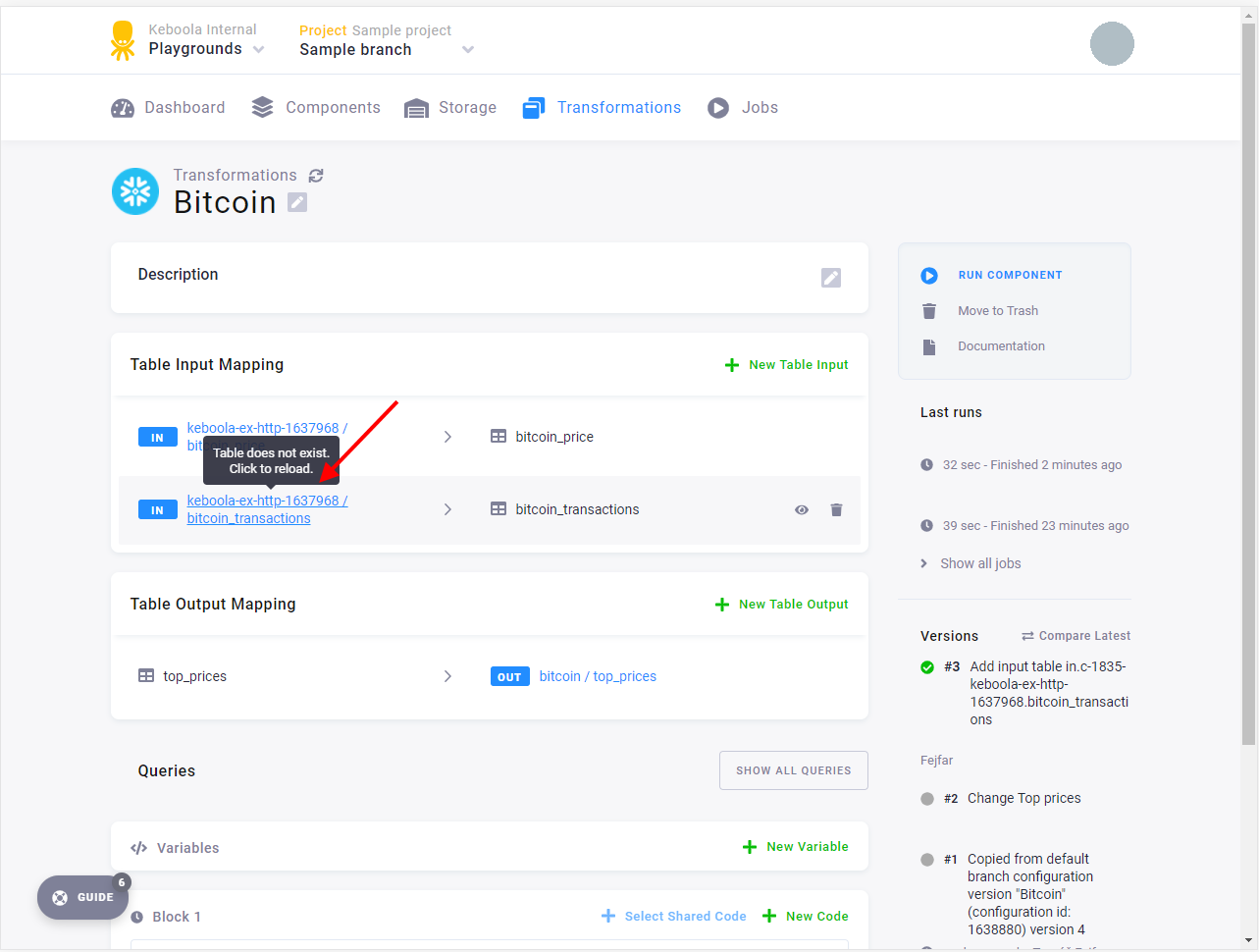Expand the bitcoin_transactions mapping chevron

(447, 509)
